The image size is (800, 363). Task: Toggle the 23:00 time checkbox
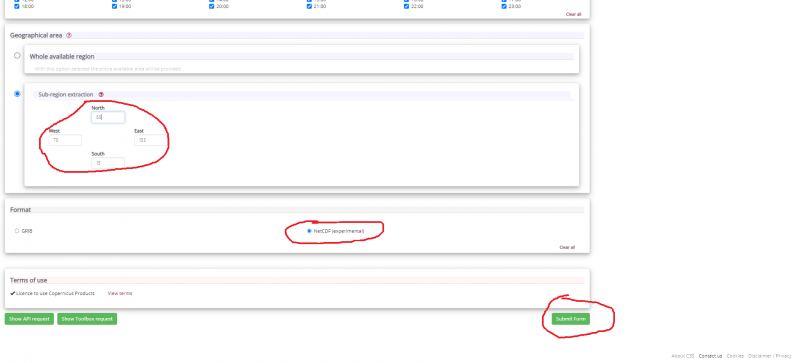click(x=504, y=7)
